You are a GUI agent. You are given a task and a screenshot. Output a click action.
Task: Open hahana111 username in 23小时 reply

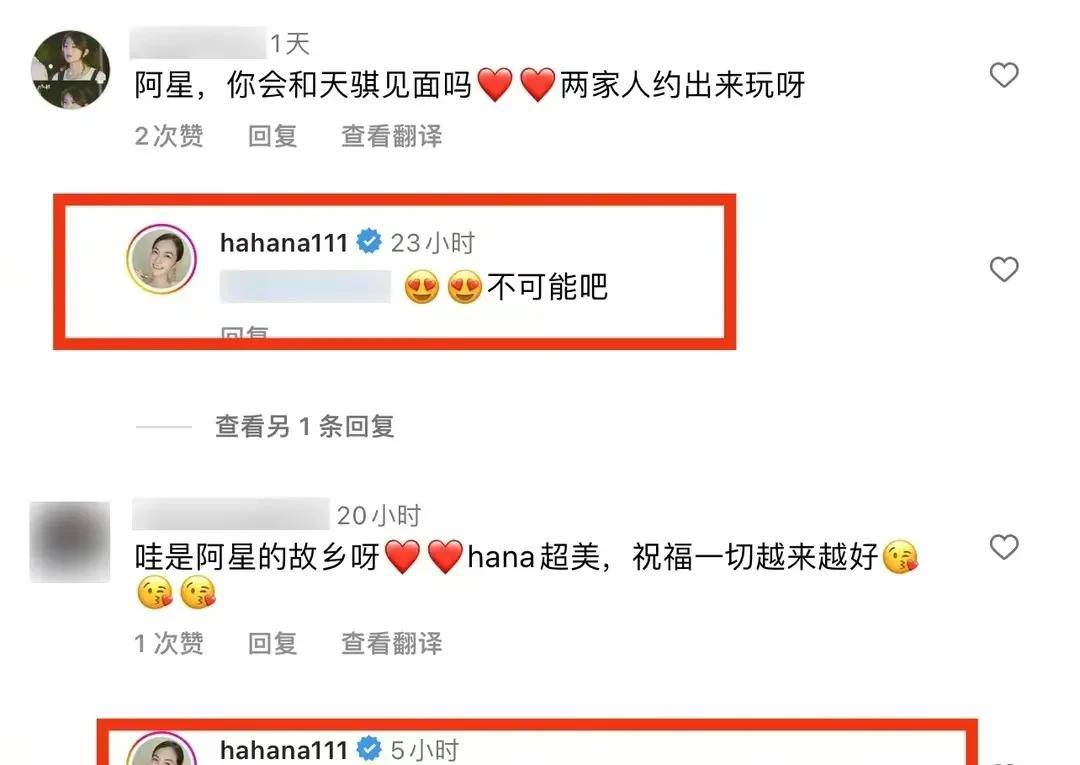[x=284, y=242]
